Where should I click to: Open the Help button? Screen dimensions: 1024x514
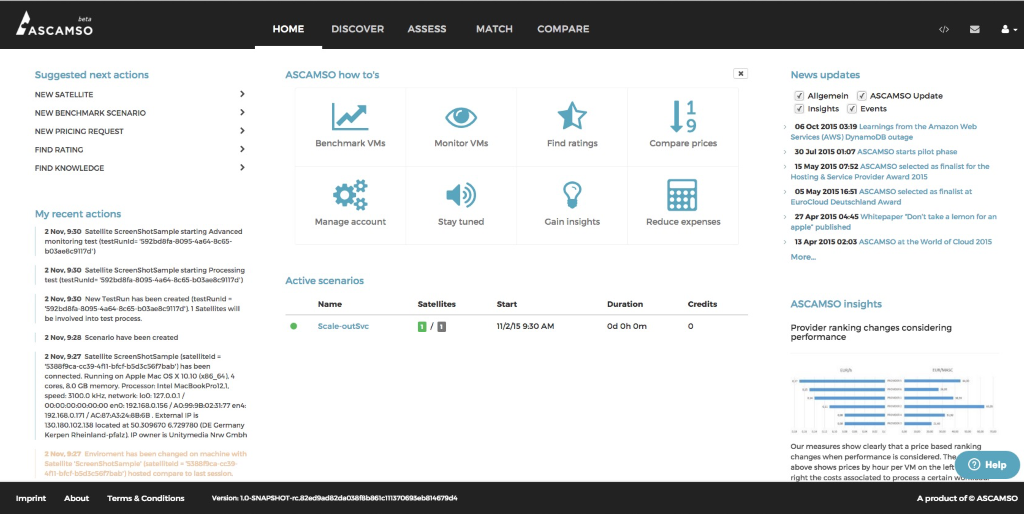coord(987,465)
